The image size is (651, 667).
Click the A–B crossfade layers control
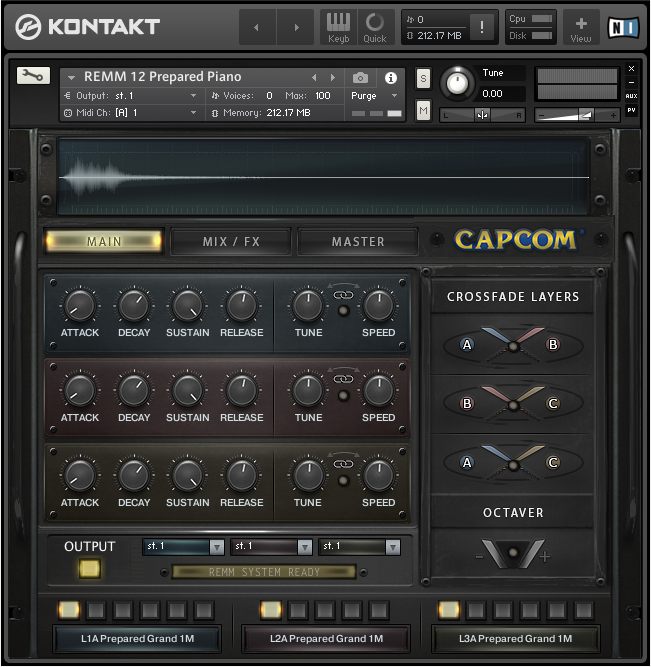pyautogui.click(x=513, y=345)
